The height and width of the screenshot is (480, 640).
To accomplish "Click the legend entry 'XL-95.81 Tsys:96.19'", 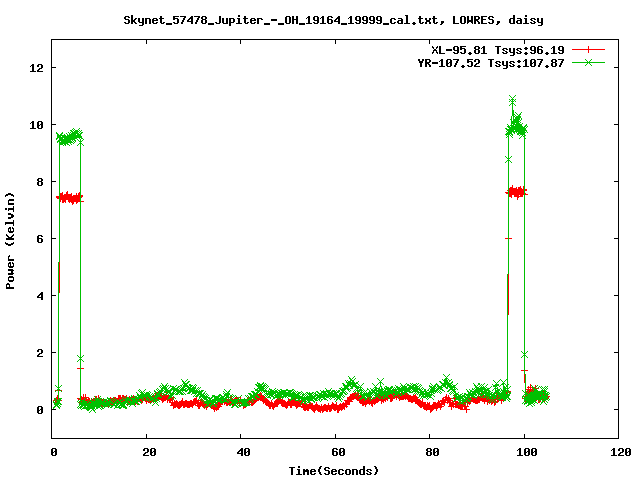I will 498,50.
